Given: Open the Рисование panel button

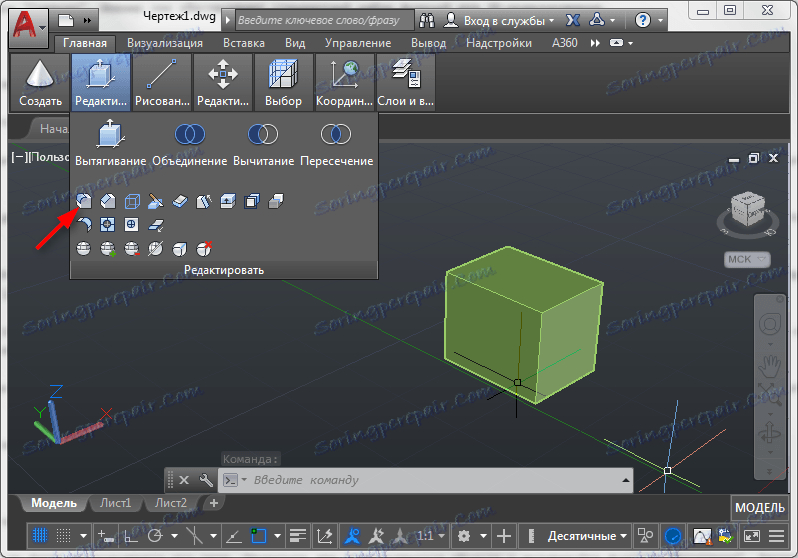Looking at the screenshot, I should point(162,82).
